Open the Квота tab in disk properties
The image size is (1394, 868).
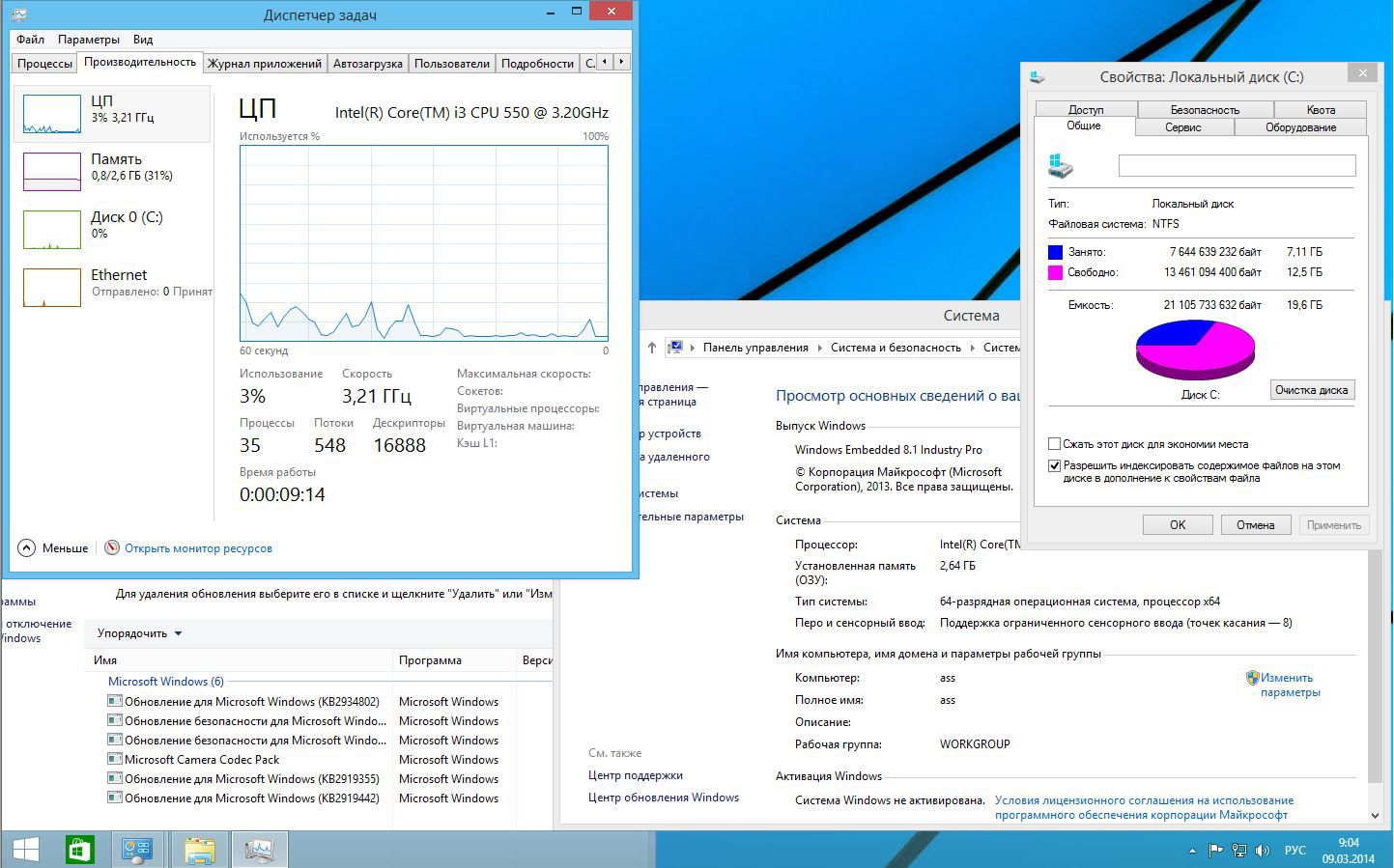(1321, 109)
